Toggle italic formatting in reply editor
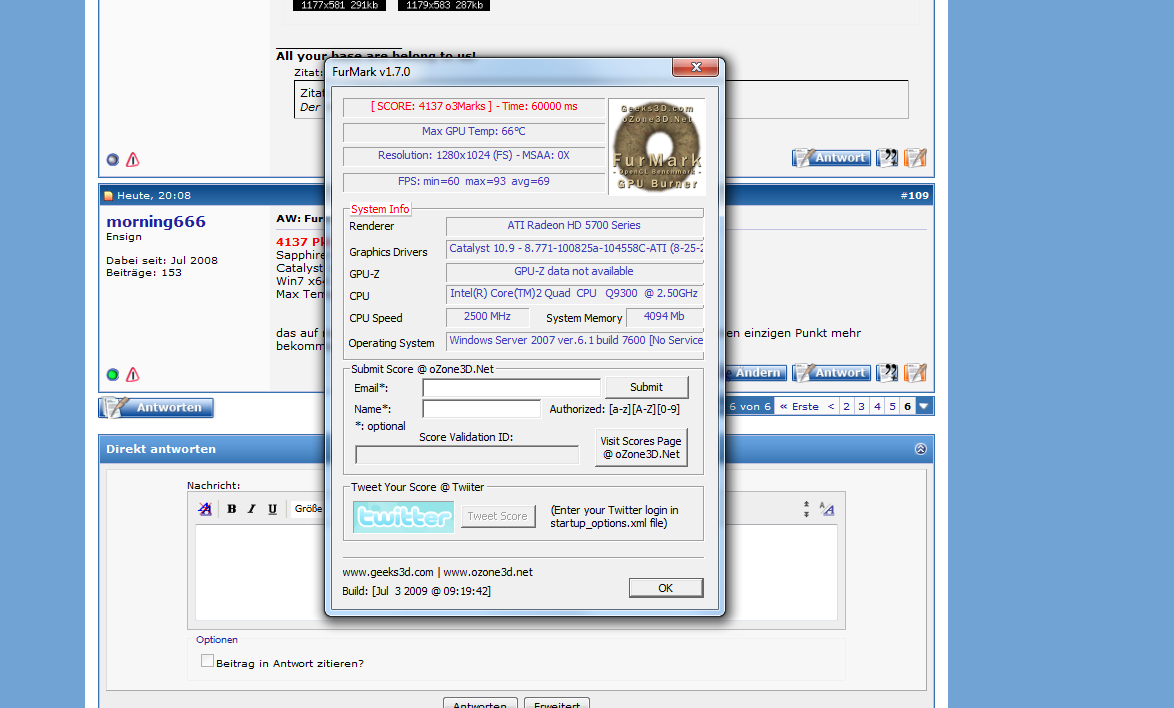1174x708 pixels. click(252, 509)
